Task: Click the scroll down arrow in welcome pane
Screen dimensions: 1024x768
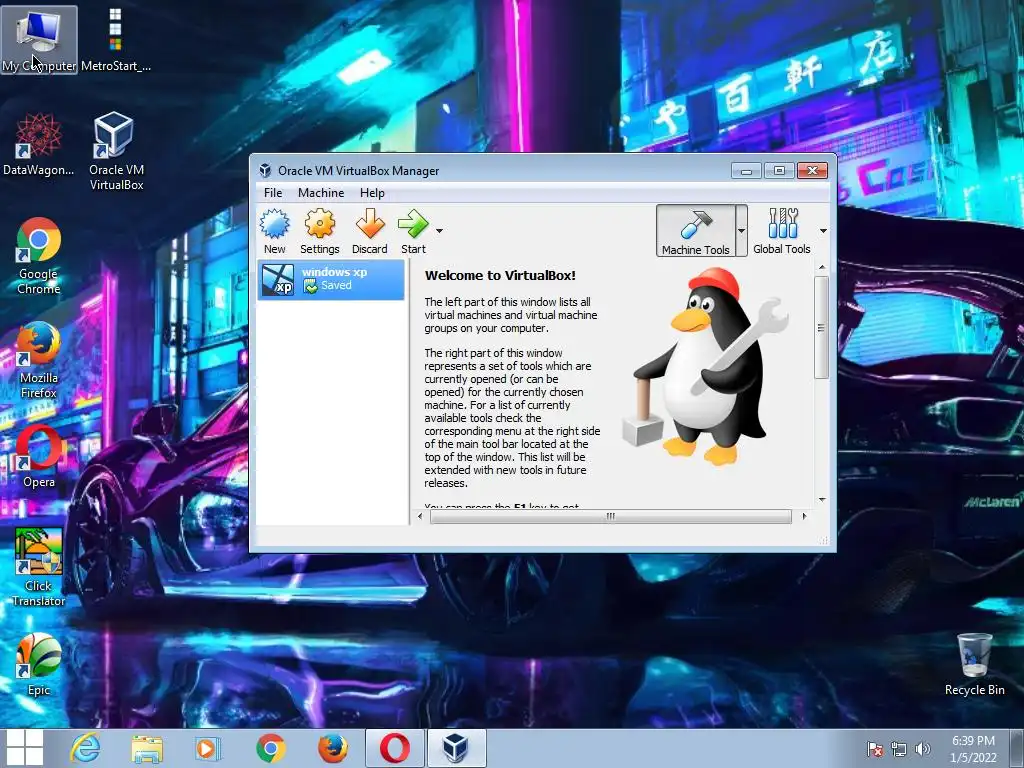Action: 822,500
